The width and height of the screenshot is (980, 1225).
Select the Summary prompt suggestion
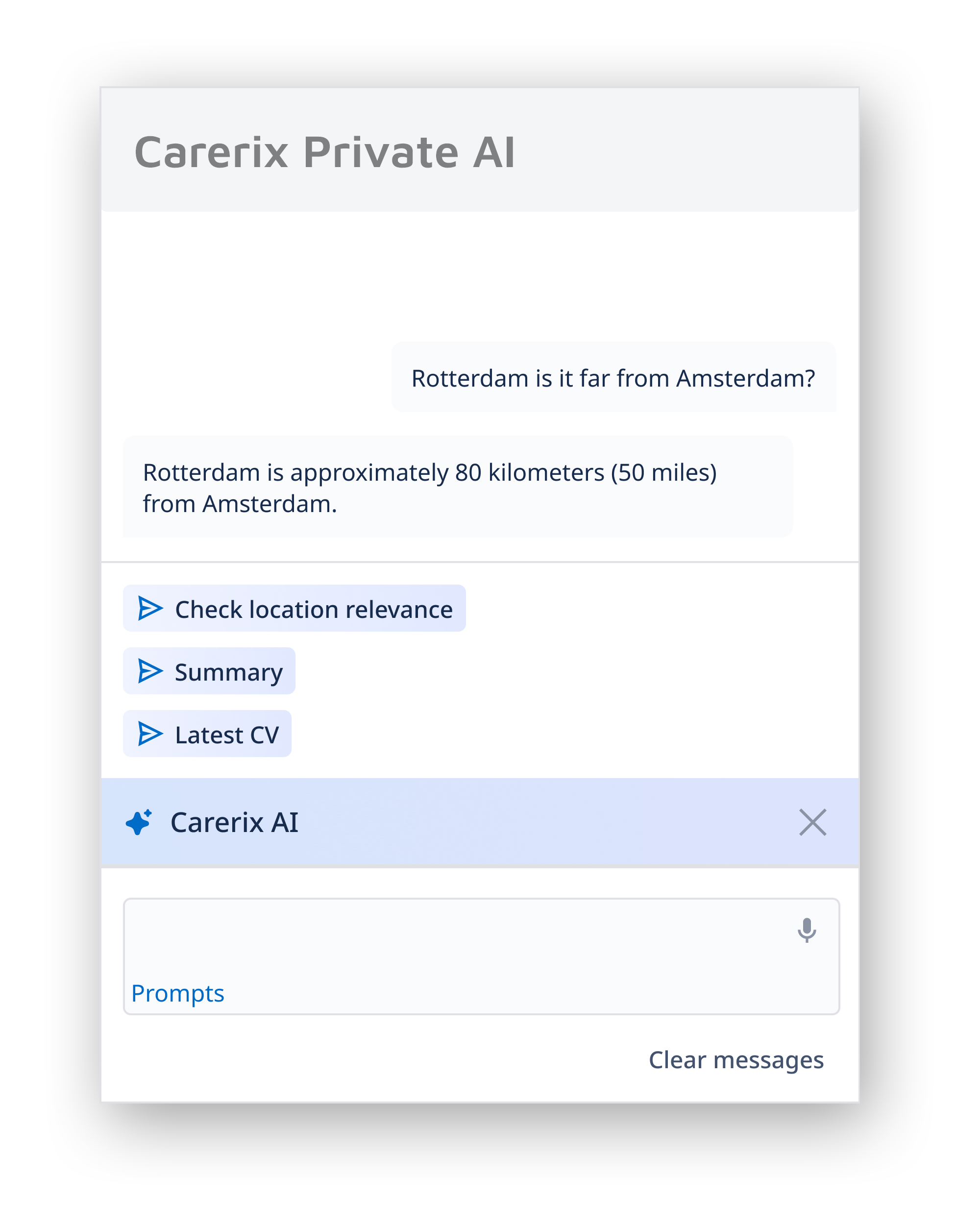click(228, 672)
